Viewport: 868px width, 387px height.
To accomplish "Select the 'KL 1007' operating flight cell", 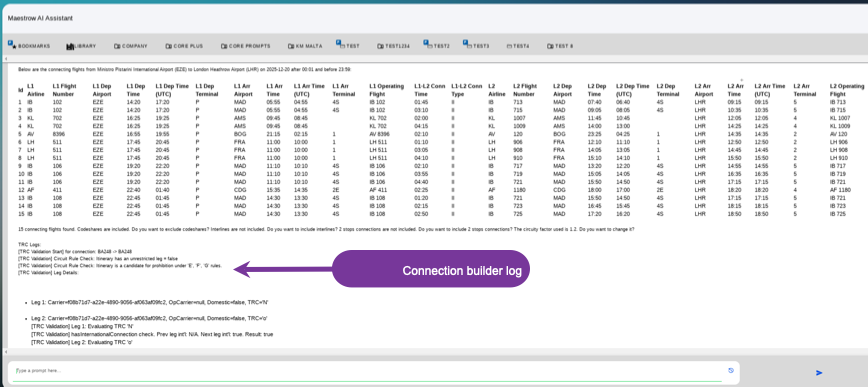I will point(839,118).
